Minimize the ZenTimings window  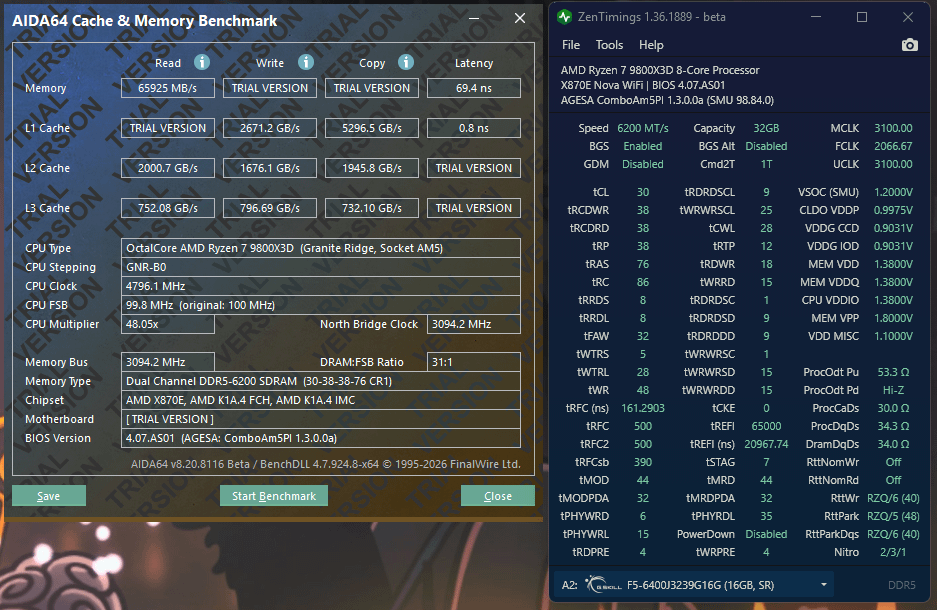815,17
